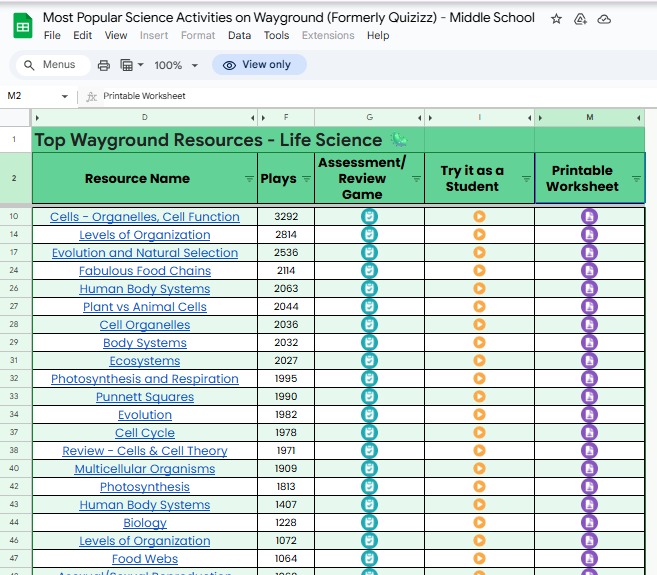The image size is (657, 575).
Task: Open printable worksheet for Review - Cells & Cell Theory
Action: (589, 451)
